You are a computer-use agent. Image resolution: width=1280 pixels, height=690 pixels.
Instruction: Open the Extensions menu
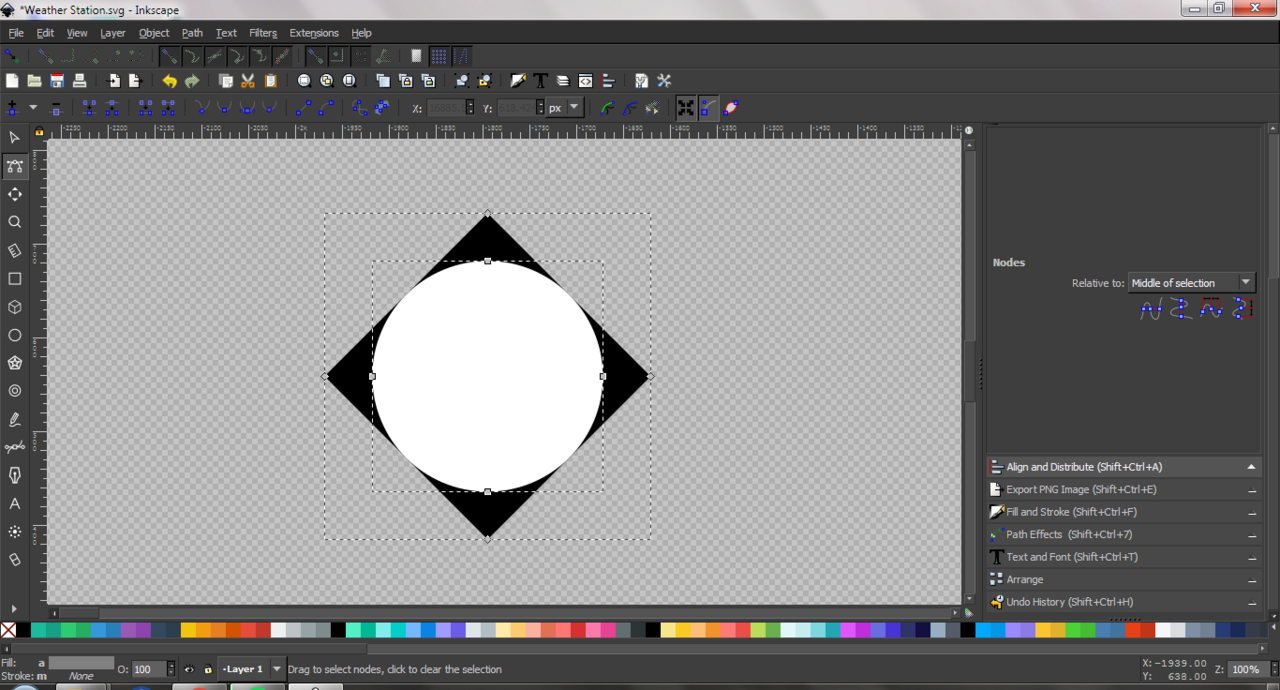tap(314, 33)
